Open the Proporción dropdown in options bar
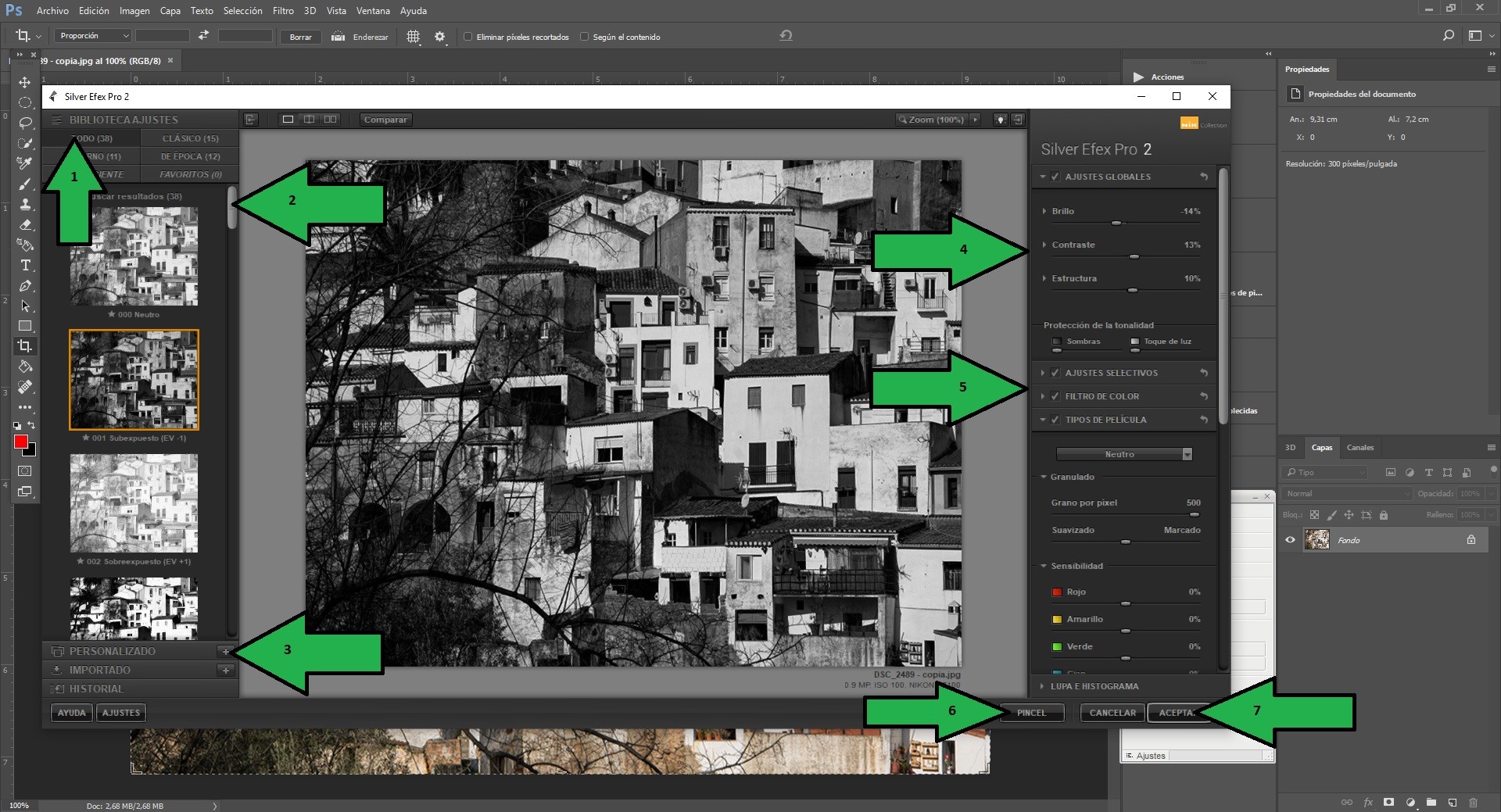 [93, 36]
